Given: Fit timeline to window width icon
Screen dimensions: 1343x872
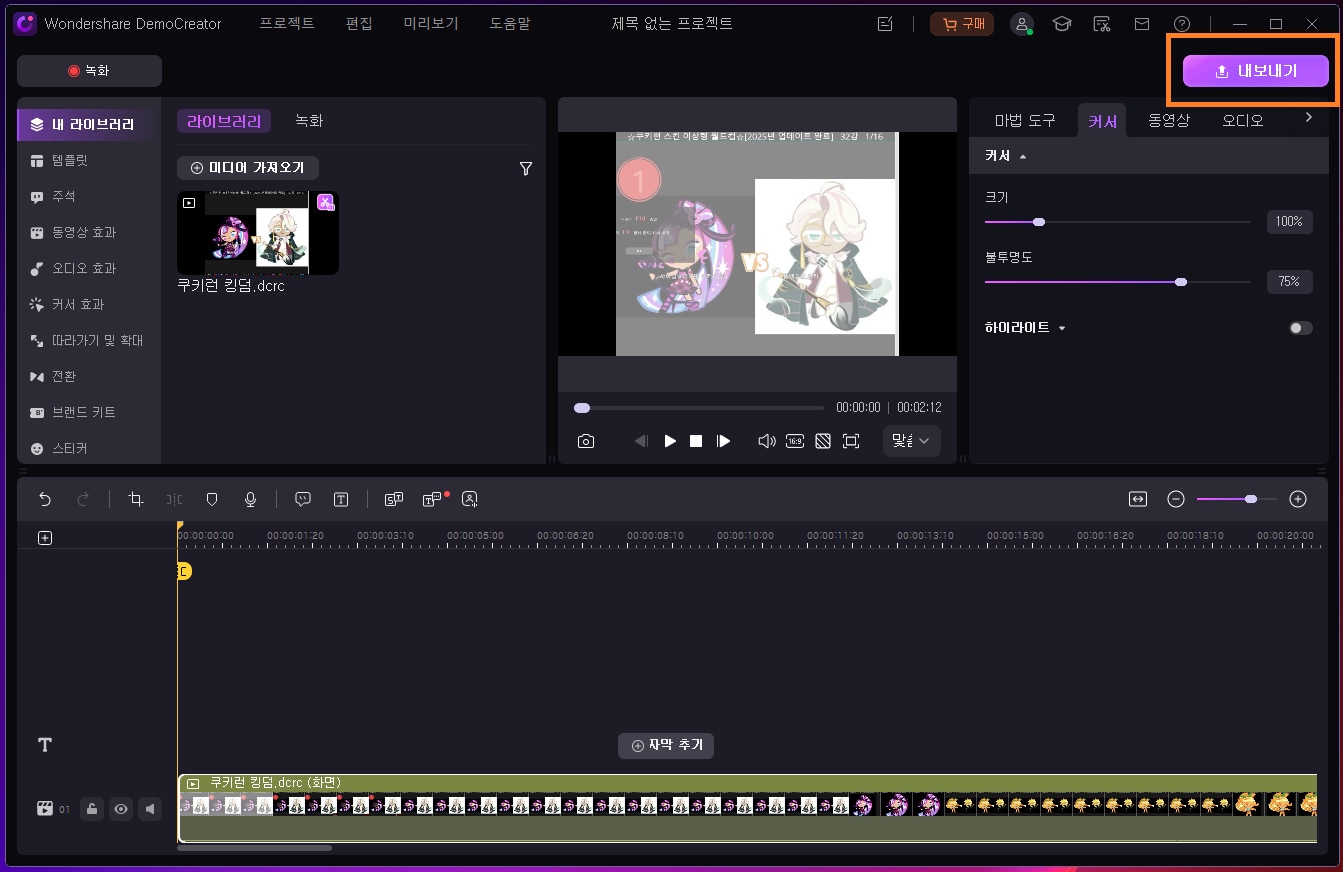Looking at the screenshot, I should click(1138, 499).
